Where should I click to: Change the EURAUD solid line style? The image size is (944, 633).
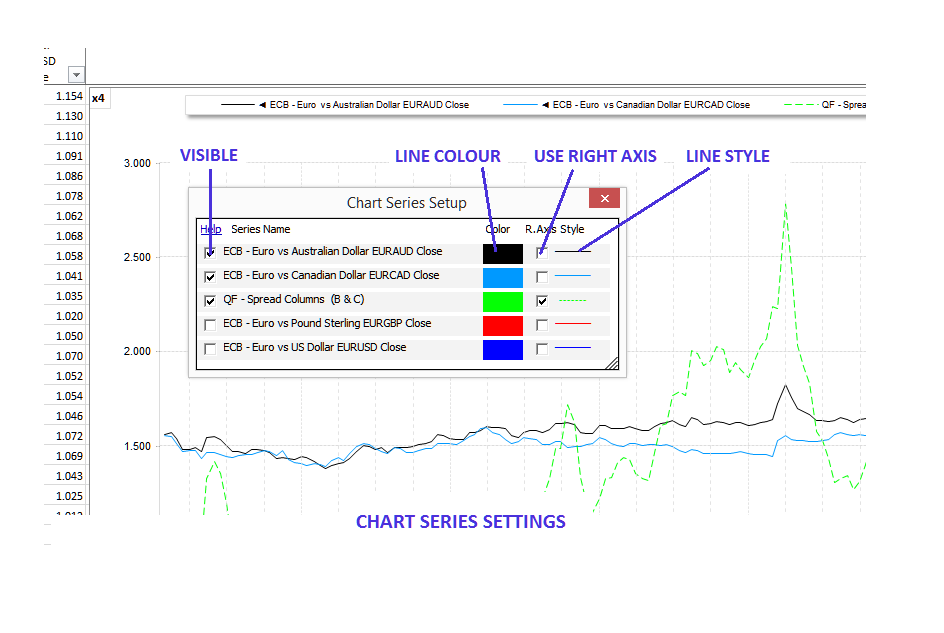click(573, 252)
